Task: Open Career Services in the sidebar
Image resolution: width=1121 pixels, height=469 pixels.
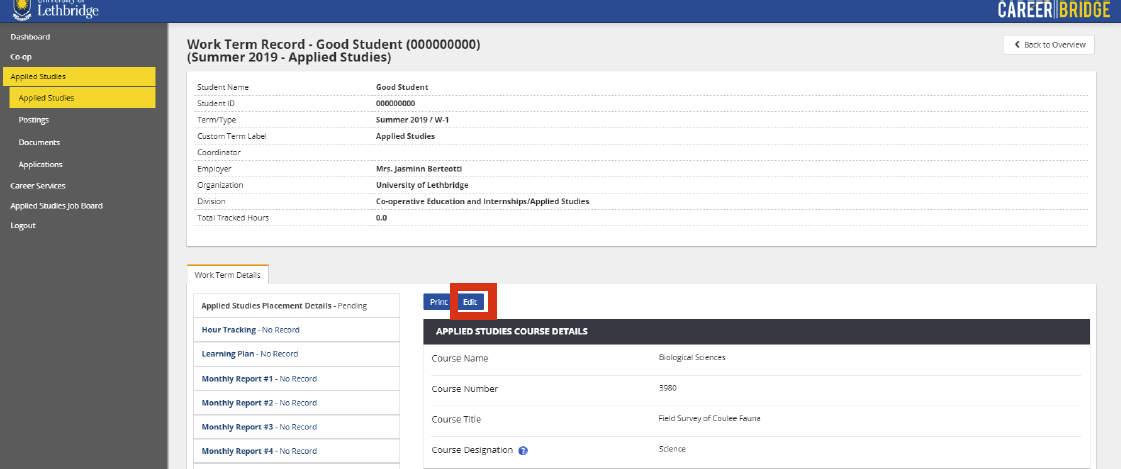Action: [38, 186]
